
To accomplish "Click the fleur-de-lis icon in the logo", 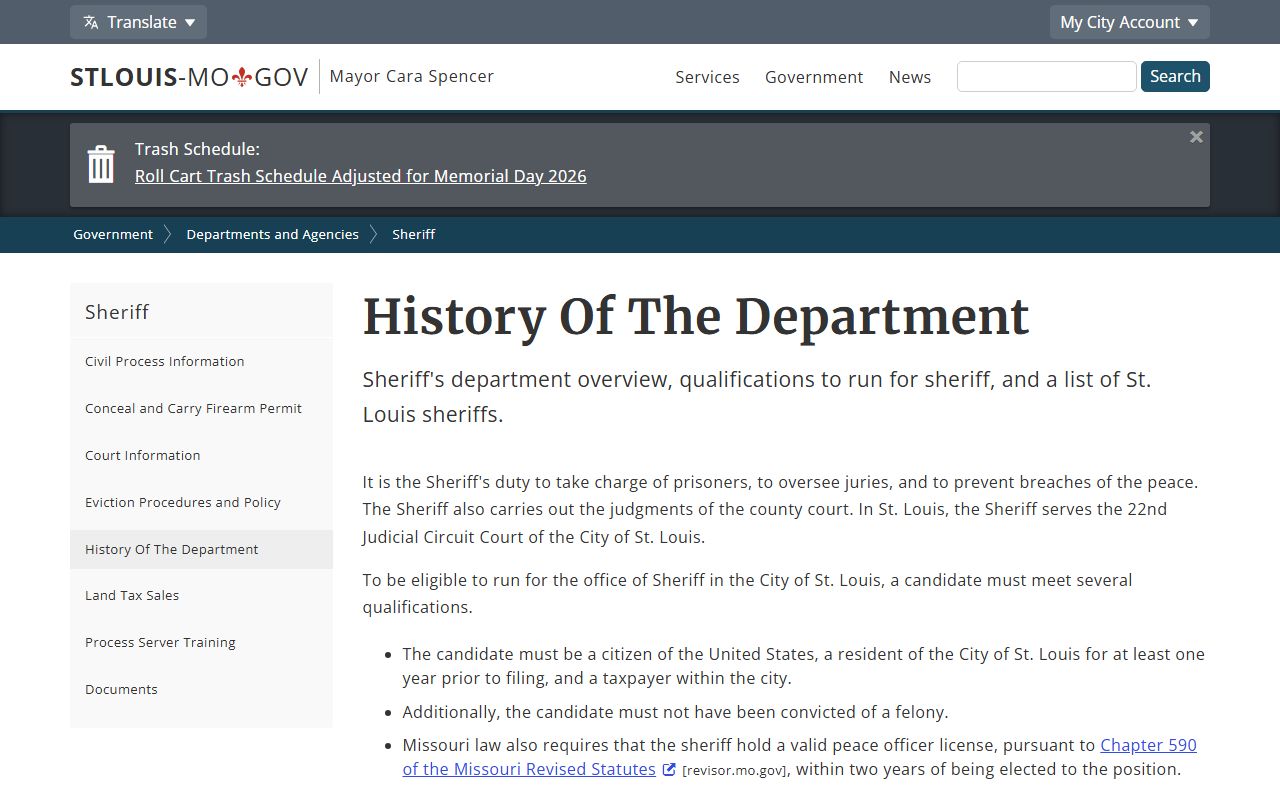I will (241, 77).
